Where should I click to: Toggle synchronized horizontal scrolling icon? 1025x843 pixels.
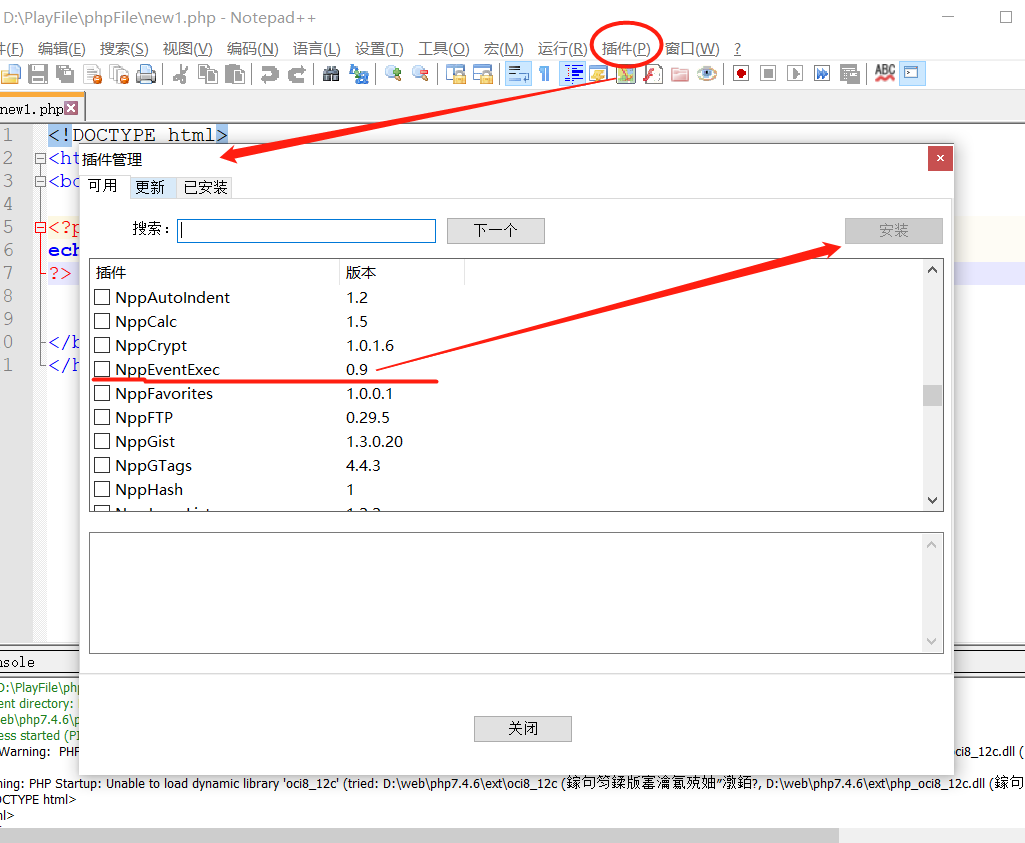(x=482, y=74)
